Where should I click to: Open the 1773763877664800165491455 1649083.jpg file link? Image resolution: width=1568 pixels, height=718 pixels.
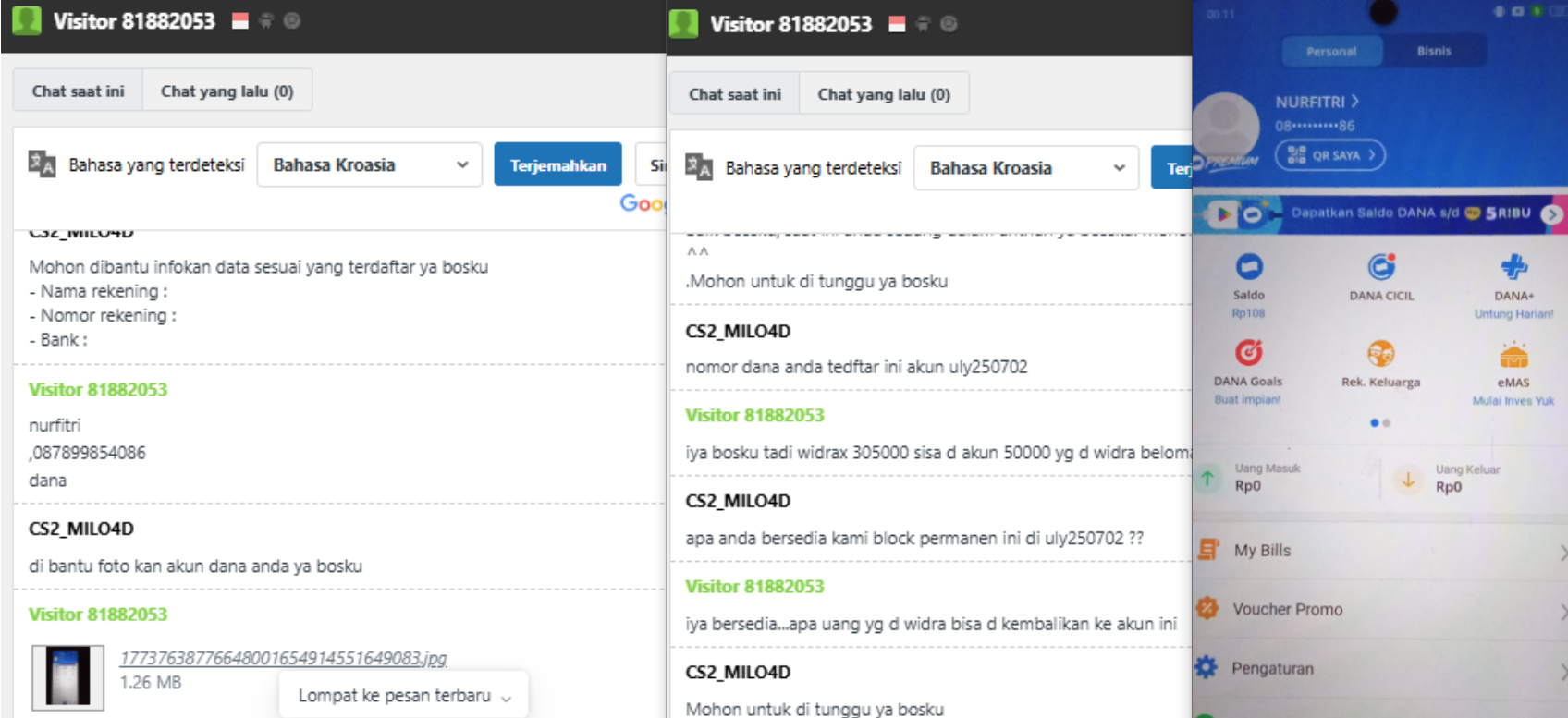pyautogui.click(x=283, y=658)
